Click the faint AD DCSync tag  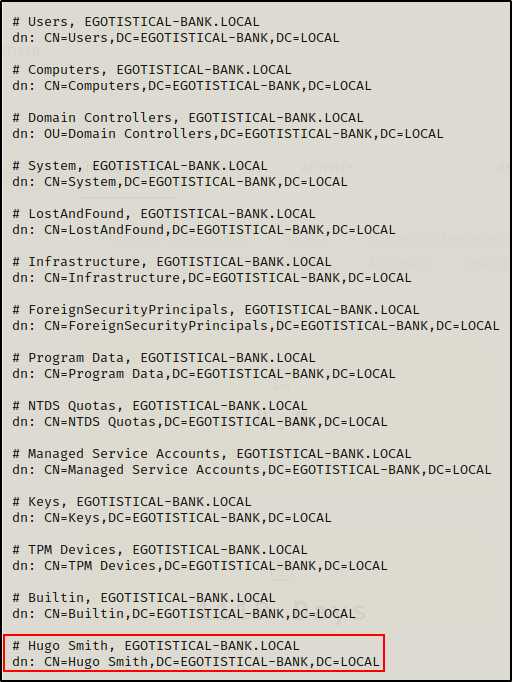pos(398,264)
